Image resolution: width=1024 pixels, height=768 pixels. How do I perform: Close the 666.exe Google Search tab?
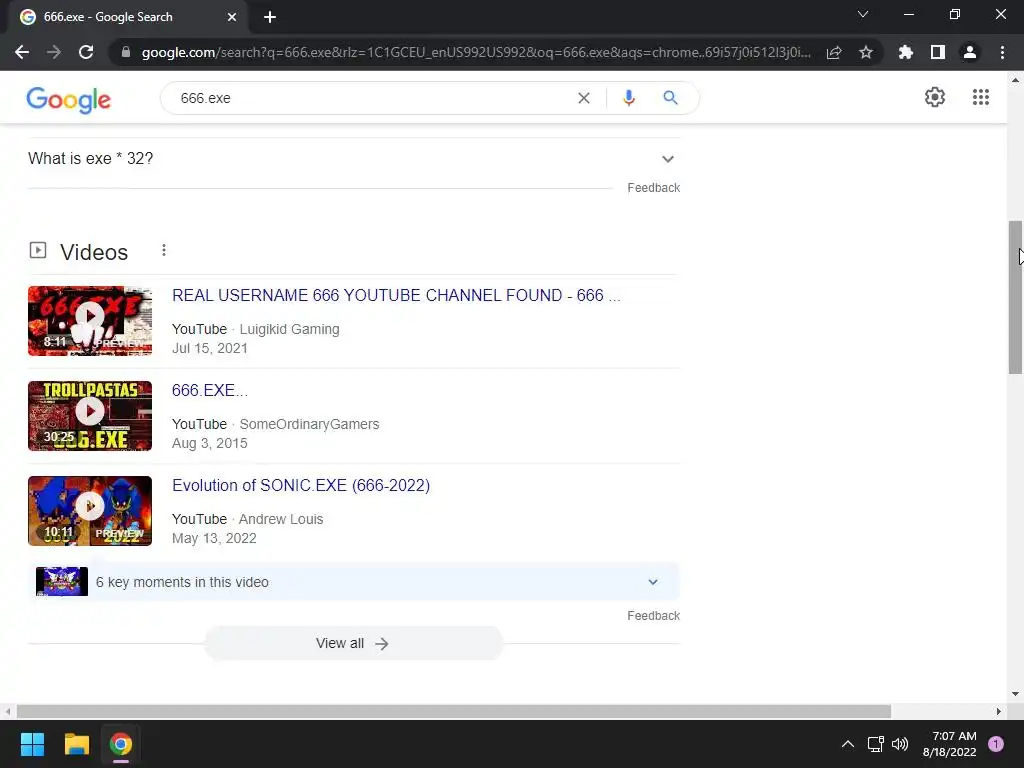pyautogui.click(x=232, y=17)
